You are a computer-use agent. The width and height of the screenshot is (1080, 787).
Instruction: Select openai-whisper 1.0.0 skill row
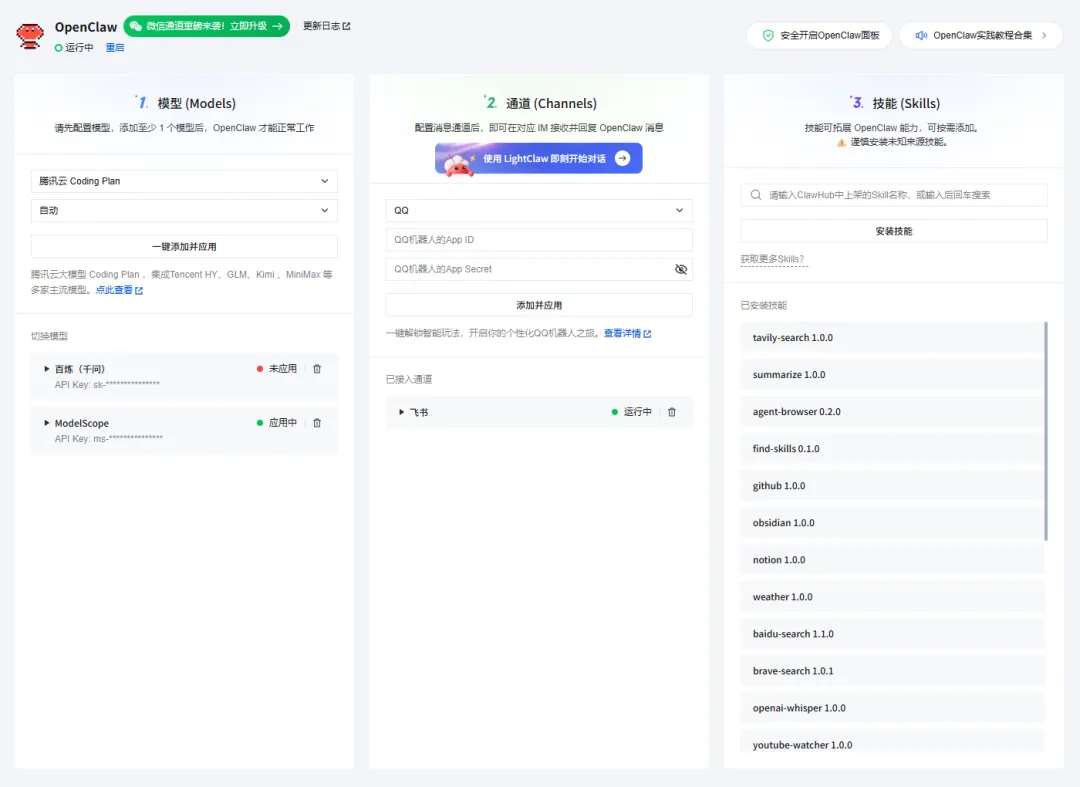[x=892, y=708]
